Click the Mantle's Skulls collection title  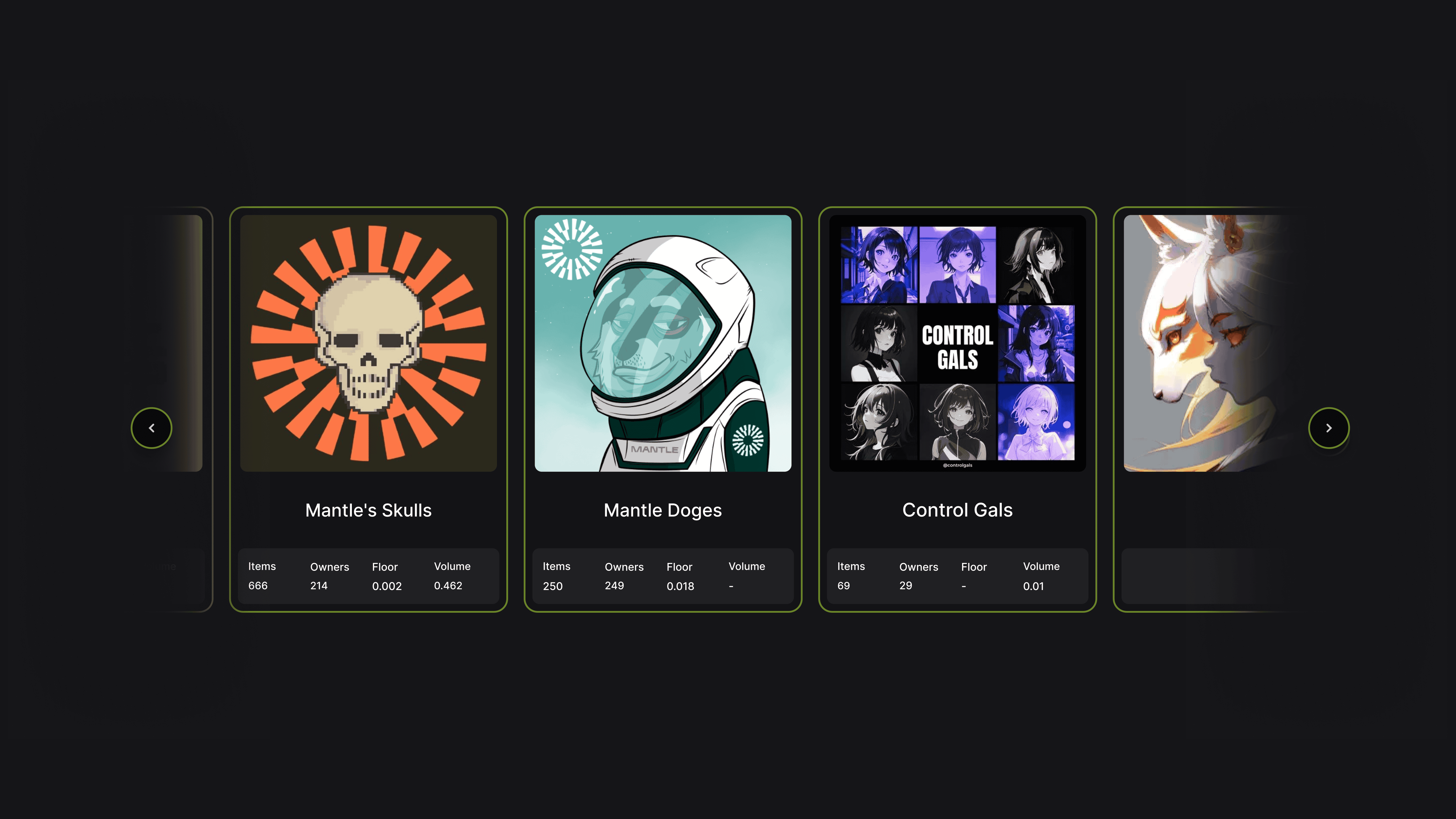369,510
